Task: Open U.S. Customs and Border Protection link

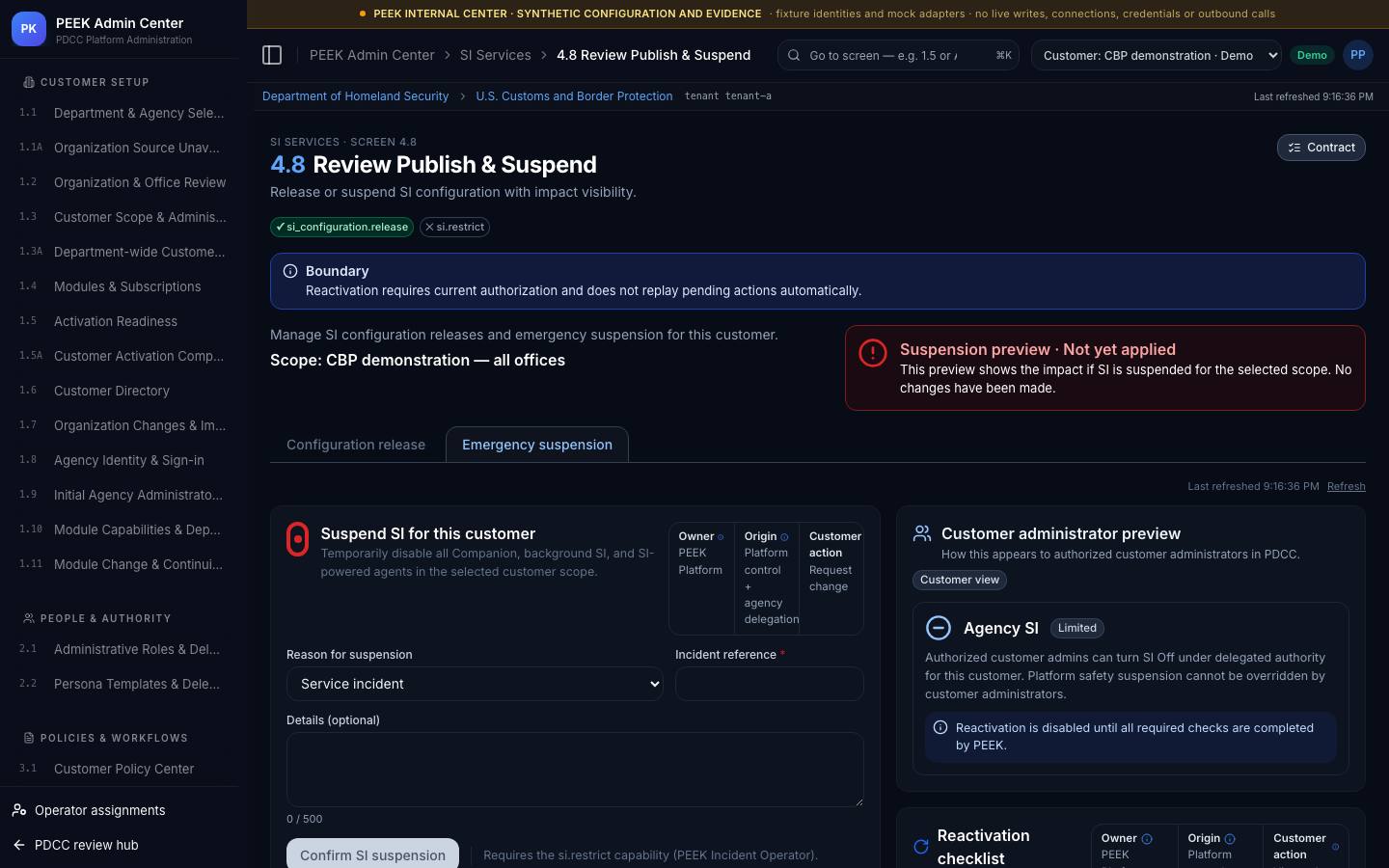Action: pos(574,96)
